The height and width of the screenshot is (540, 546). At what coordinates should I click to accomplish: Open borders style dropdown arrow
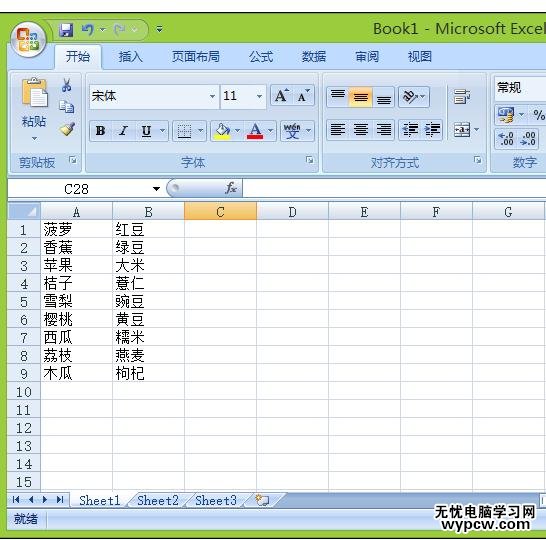point(201,131)
